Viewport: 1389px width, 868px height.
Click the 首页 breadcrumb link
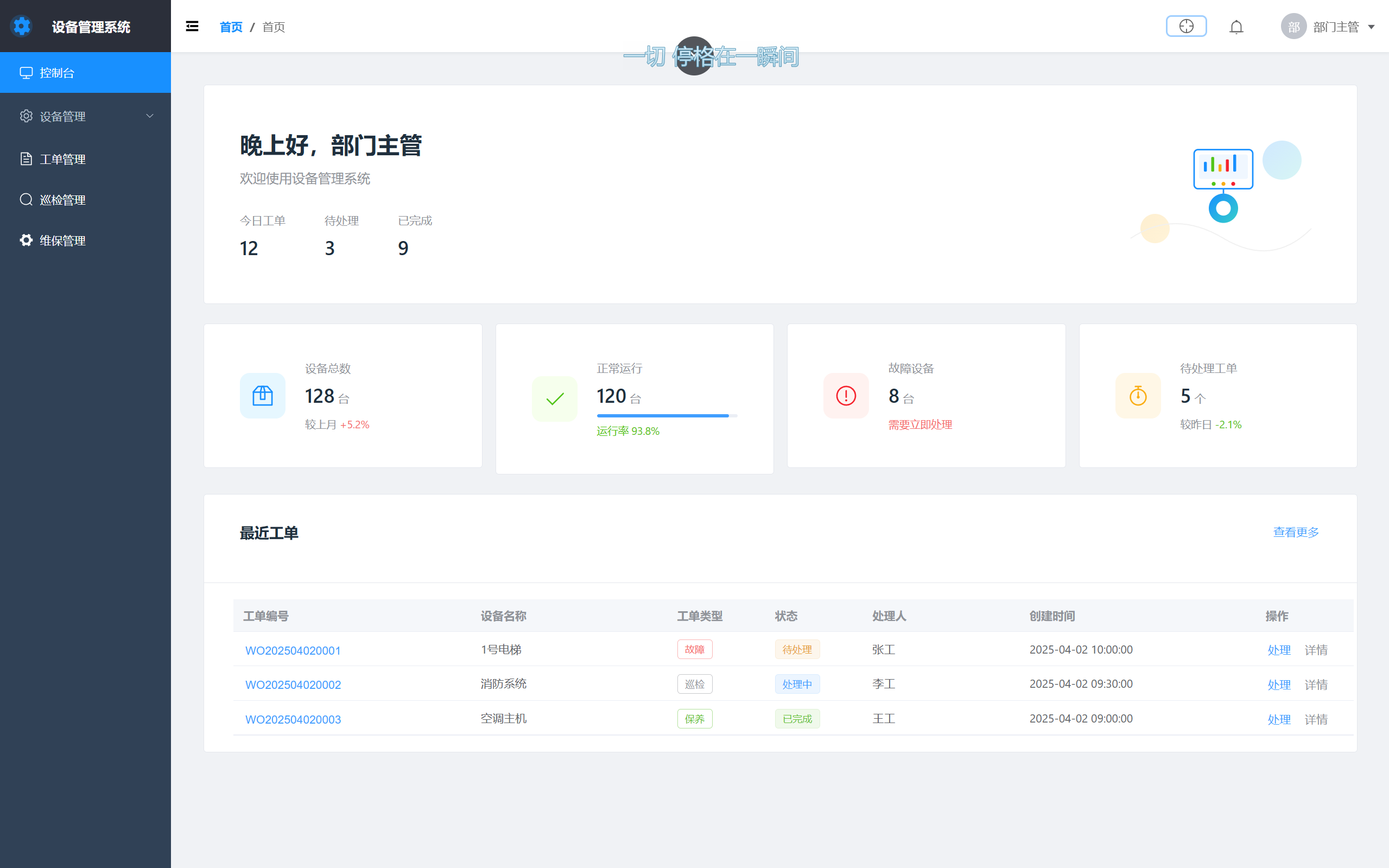(231, 27)
